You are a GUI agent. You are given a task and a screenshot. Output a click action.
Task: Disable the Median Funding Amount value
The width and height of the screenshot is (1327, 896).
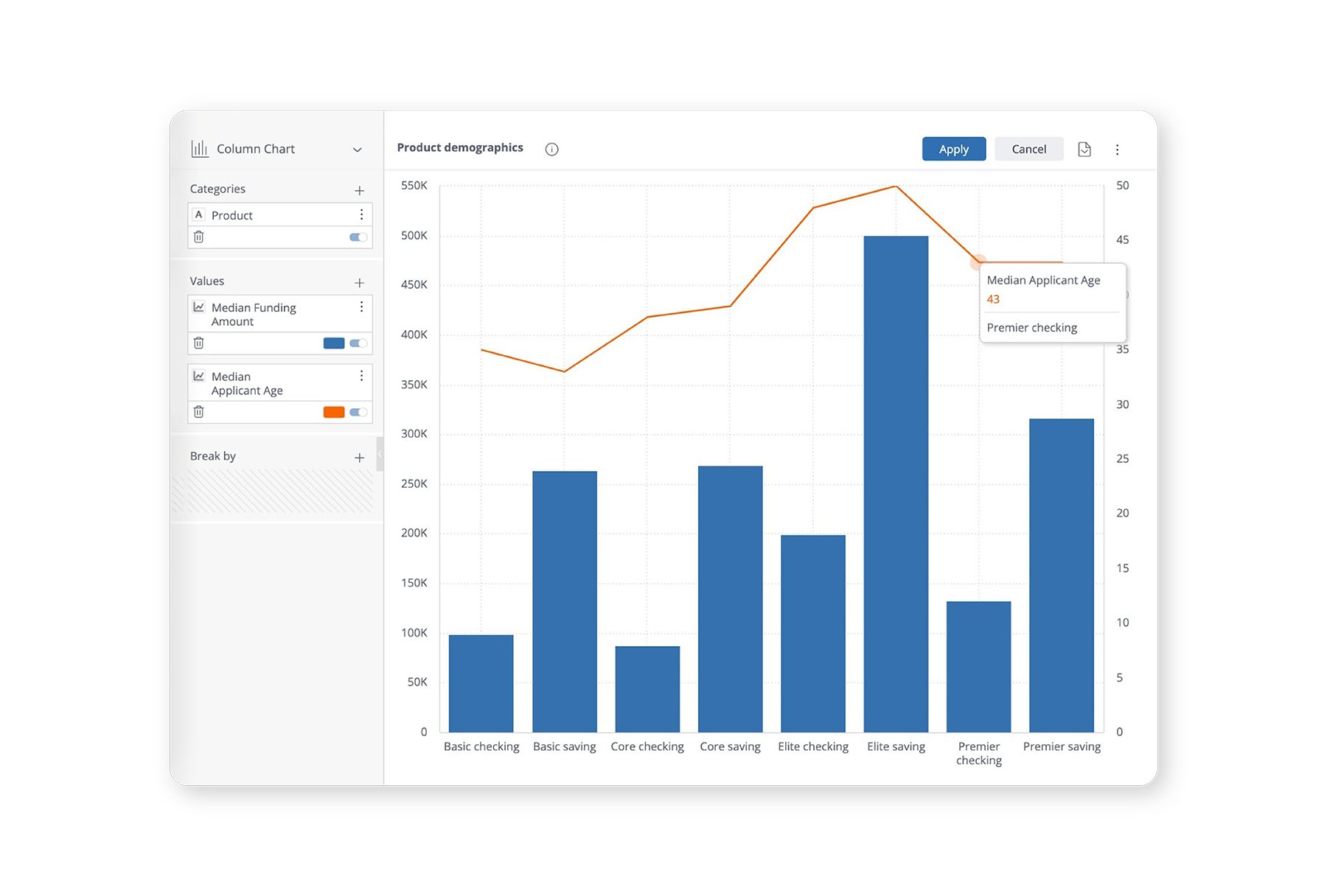358,343
